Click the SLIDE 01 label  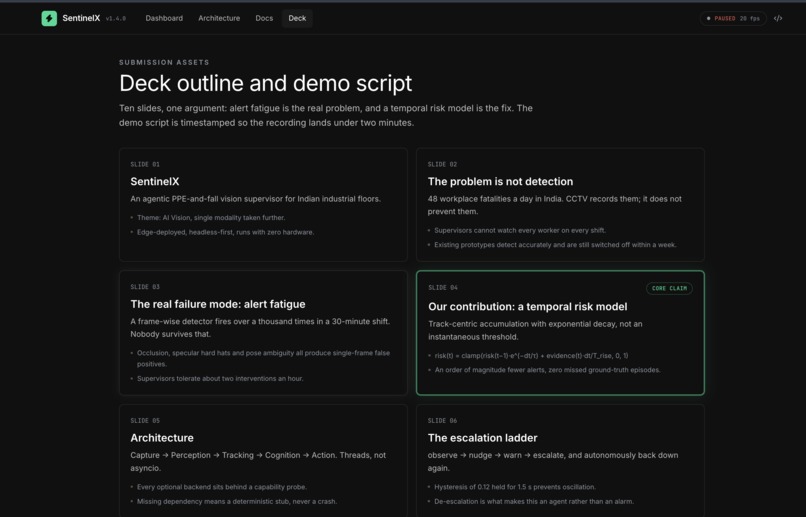[145, 164]
